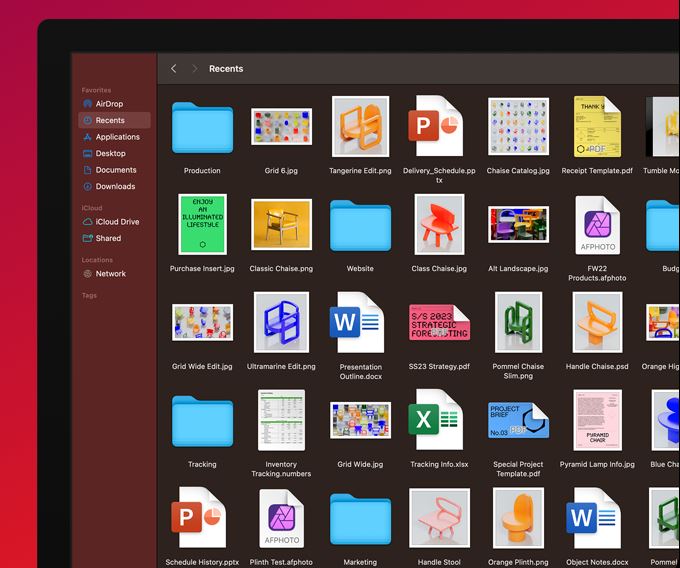Select Recents in the sidebar
This screenshot has width=680, height=568.
coord(114,120)
